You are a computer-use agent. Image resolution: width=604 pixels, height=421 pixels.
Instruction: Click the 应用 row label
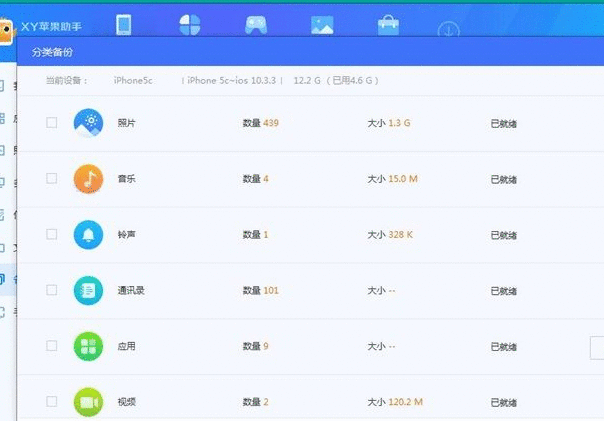[x=126, y=346]
